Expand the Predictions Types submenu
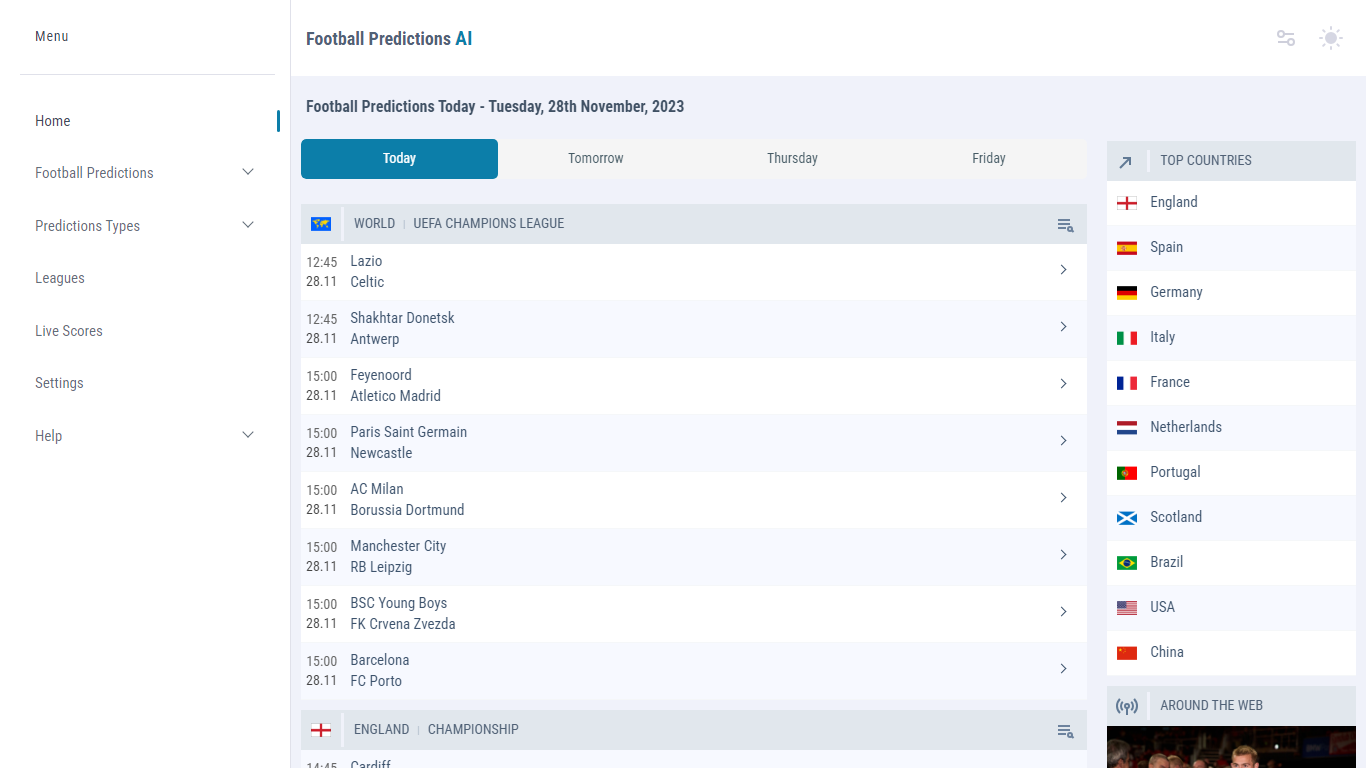The image size is (1366, 768). 248,225
